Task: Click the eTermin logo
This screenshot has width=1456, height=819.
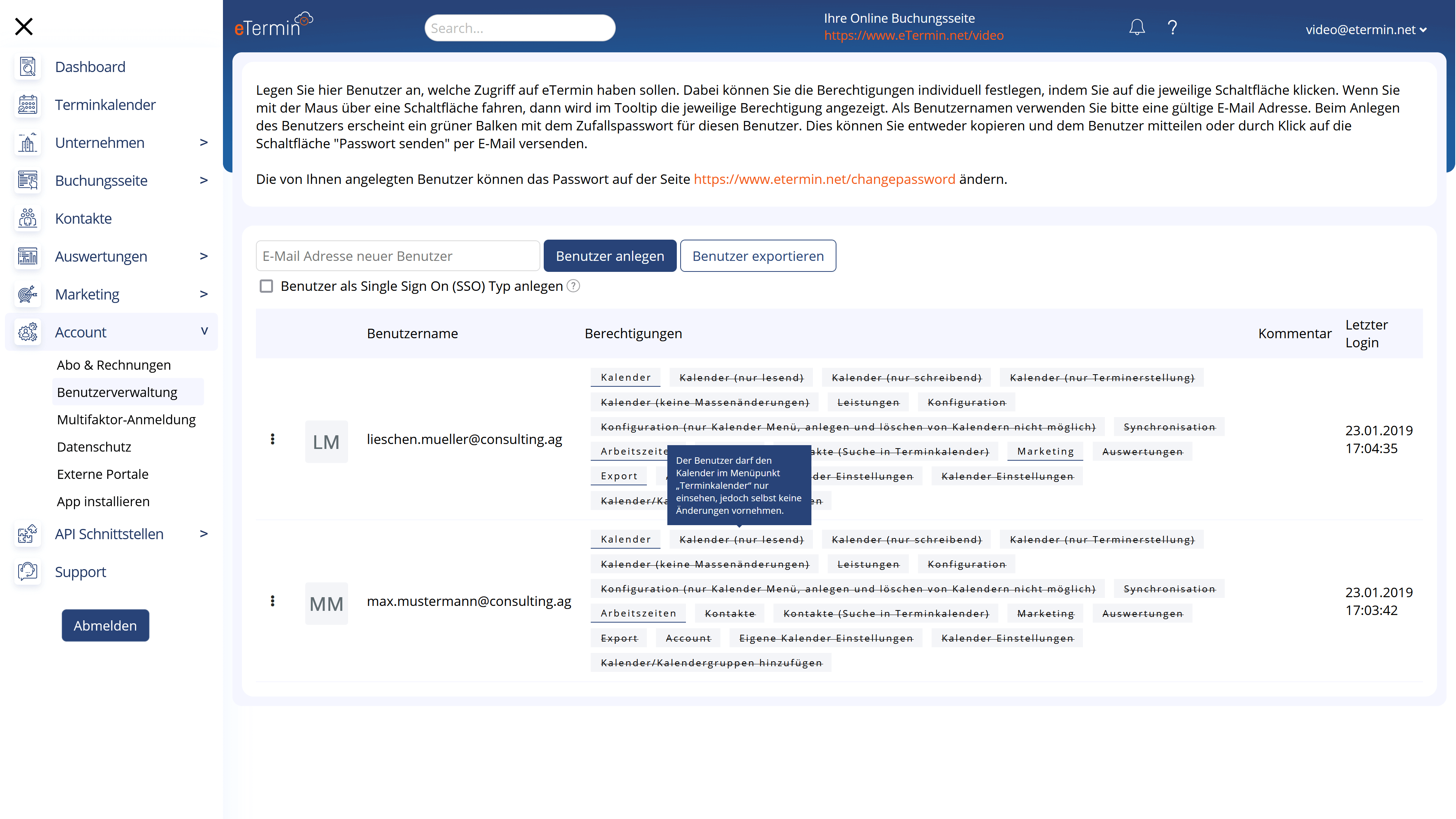Action: [x=273, y=25]
